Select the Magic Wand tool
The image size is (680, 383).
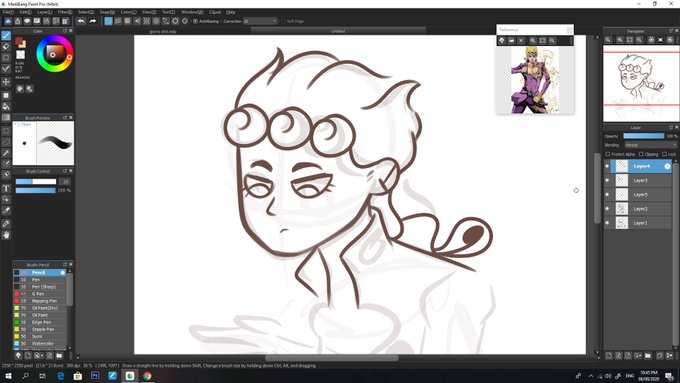click(6, 153)
